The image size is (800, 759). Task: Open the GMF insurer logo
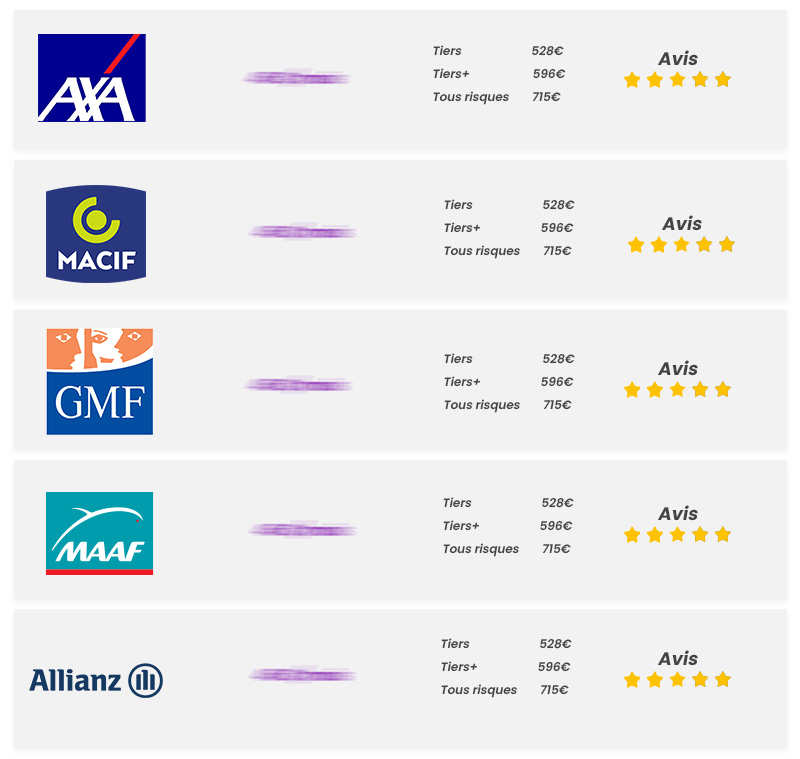pyautogui.click(x=99, y=381)
